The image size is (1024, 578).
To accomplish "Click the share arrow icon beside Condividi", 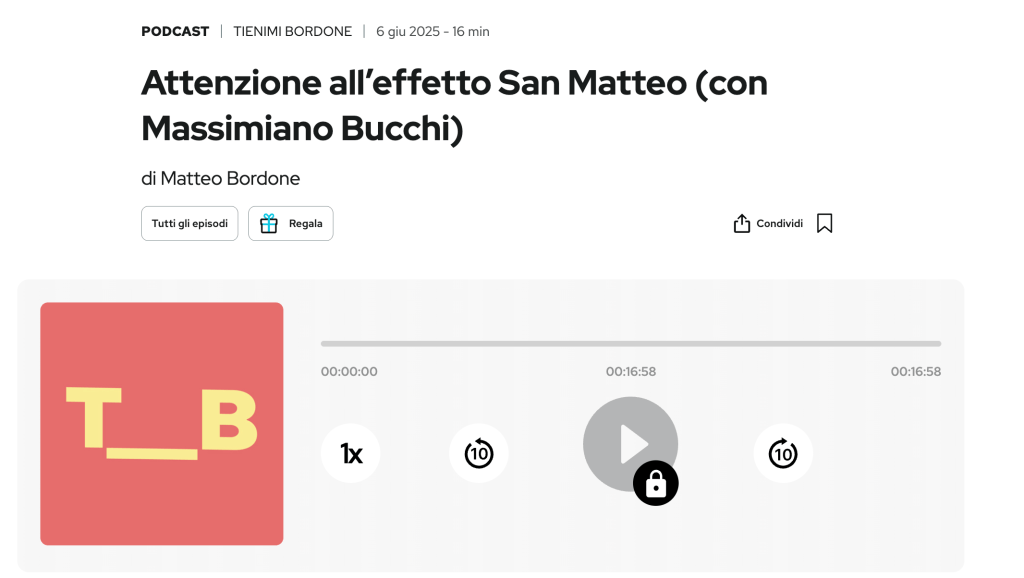I will (742, 223).
